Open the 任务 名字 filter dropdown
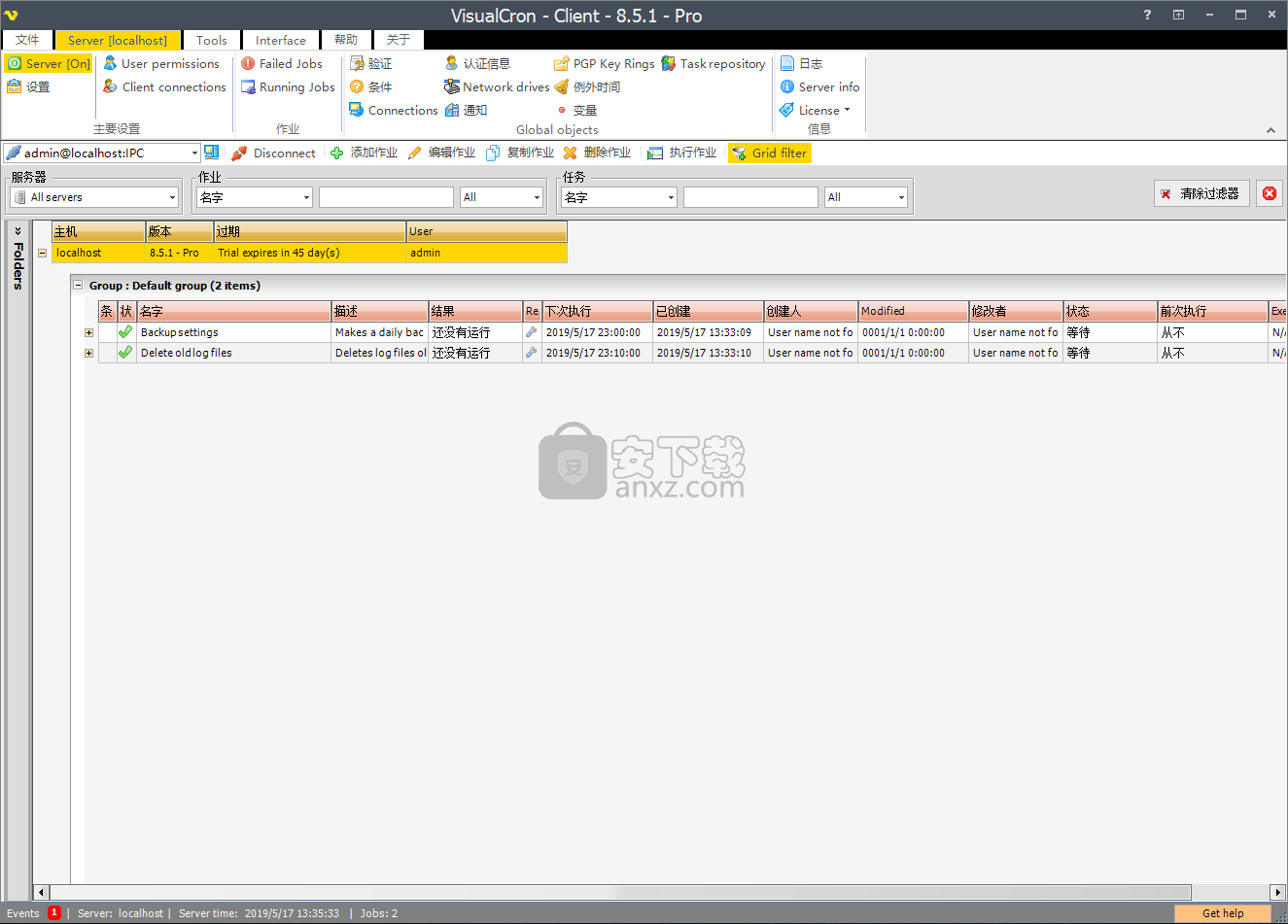Viewport: 1288px width, 924px height. [x=618, y=197]
